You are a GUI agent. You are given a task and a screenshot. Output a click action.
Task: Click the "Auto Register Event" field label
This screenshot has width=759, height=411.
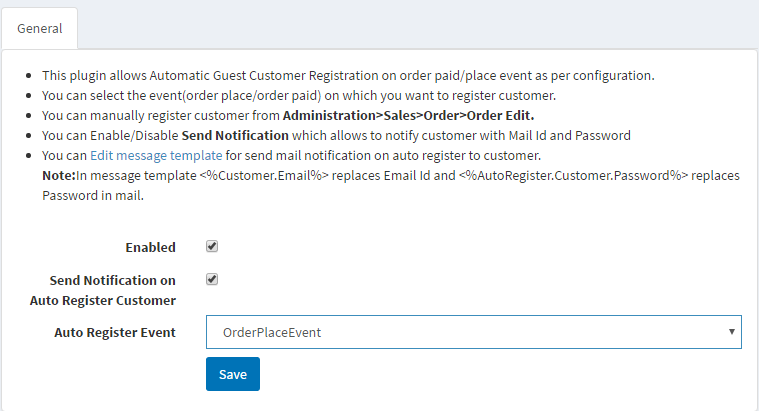click(114, 332)
